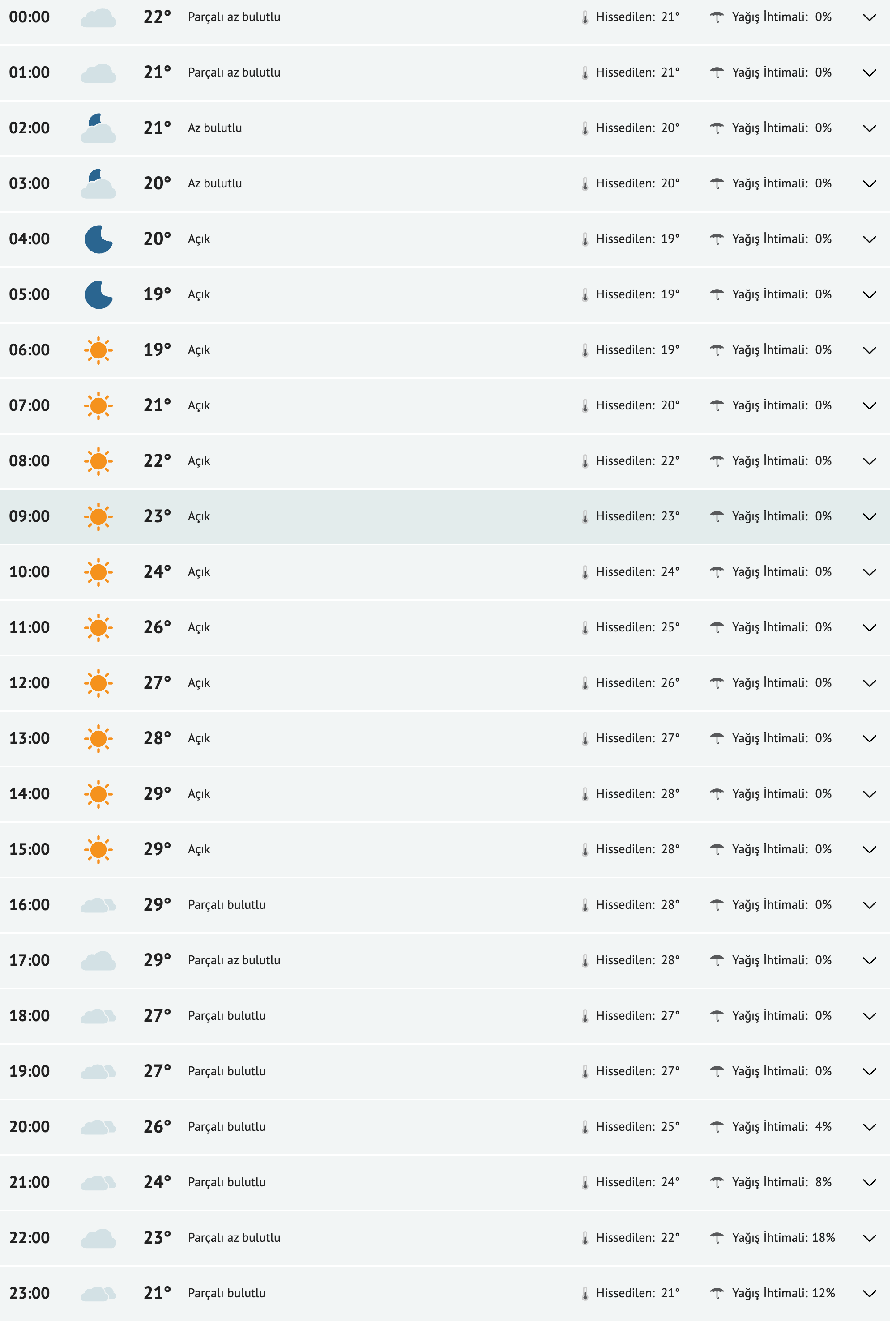Click the partly cloudy icon for 16:00
Image resolution: width=896 pixels, height=1321 pixels.
98,904
